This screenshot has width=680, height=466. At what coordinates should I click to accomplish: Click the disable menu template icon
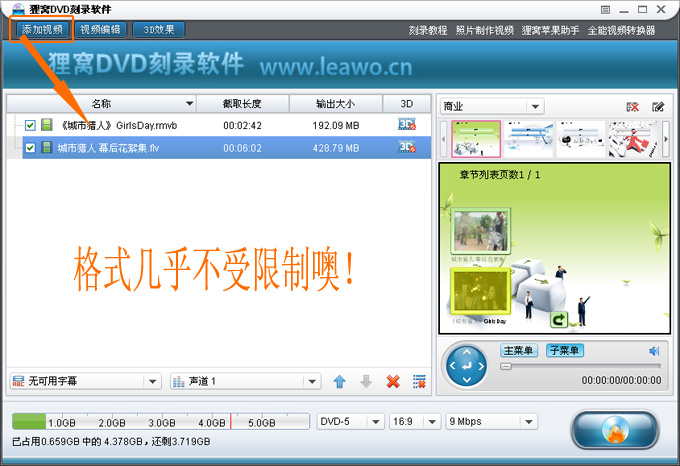pos(632,107)
